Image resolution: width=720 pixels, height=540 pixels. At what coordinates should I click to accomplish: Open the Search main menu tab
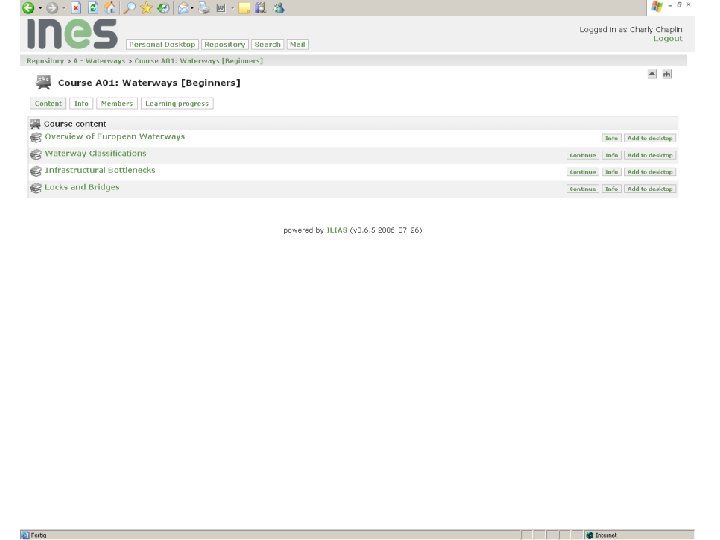(x=267, y=45)
